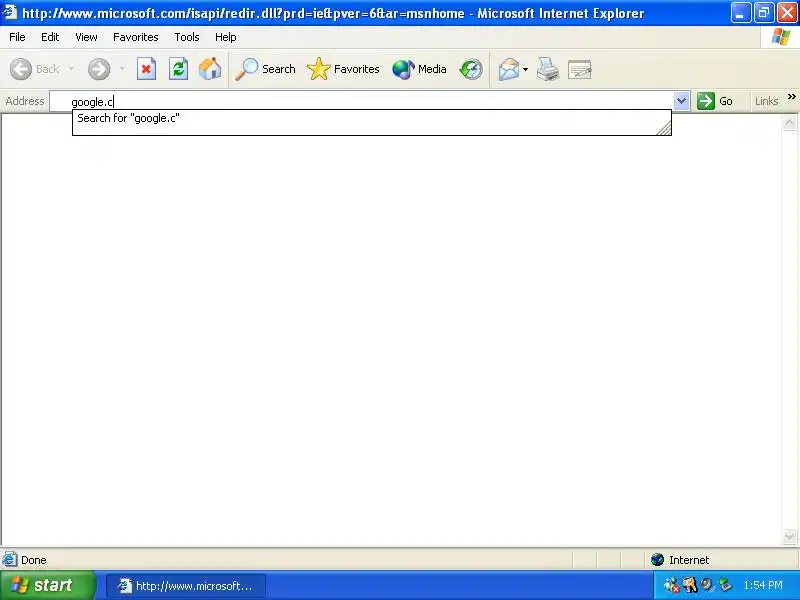The image size is (800, 600).
Task: Click the security keys tray icon
Action: pos(690,585)
